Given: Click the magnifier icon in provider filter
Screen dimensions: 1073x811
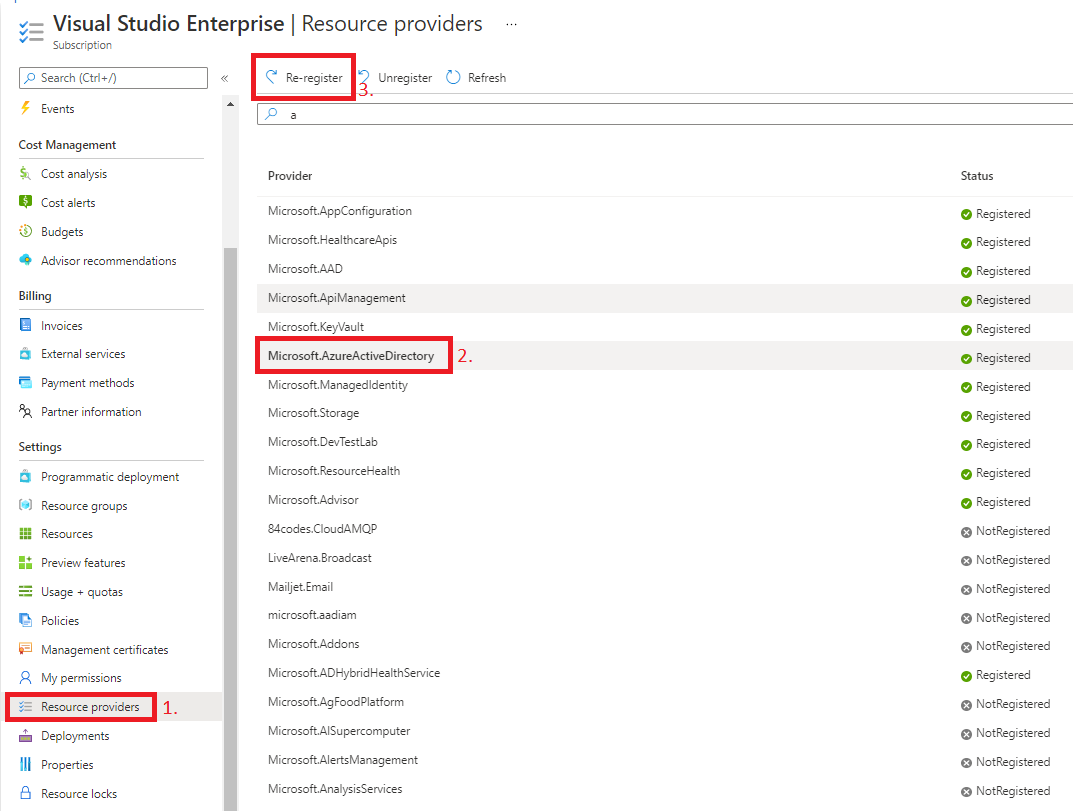Looking at the screenshot, I should (272, 113).
